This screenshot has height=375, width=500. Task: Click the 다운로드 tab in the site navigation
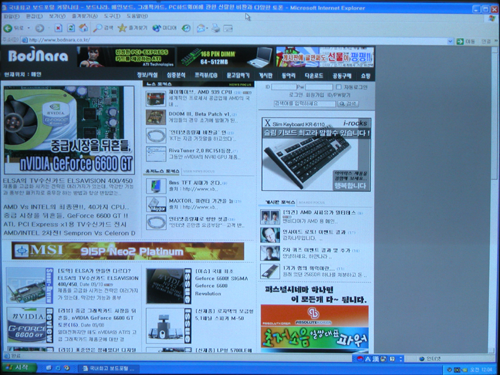coord(314,76)
